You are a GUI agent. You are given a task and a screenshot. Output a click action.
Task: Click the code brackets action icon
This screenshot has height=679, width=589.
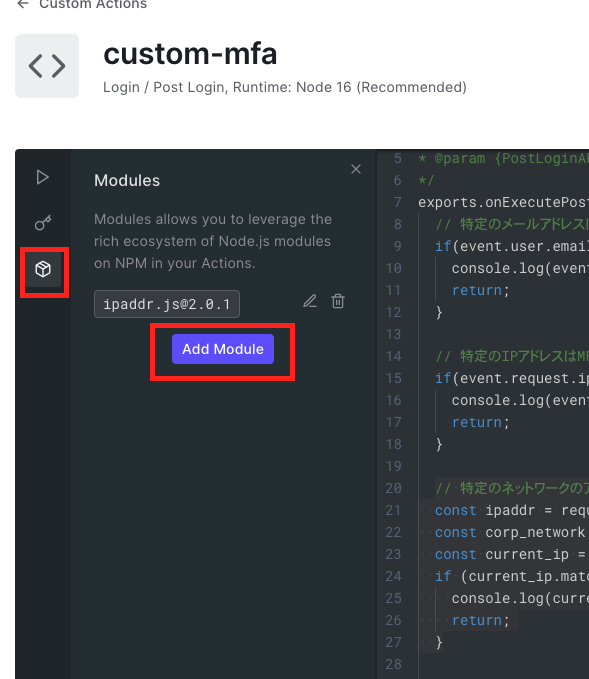[x=47, y=66]
